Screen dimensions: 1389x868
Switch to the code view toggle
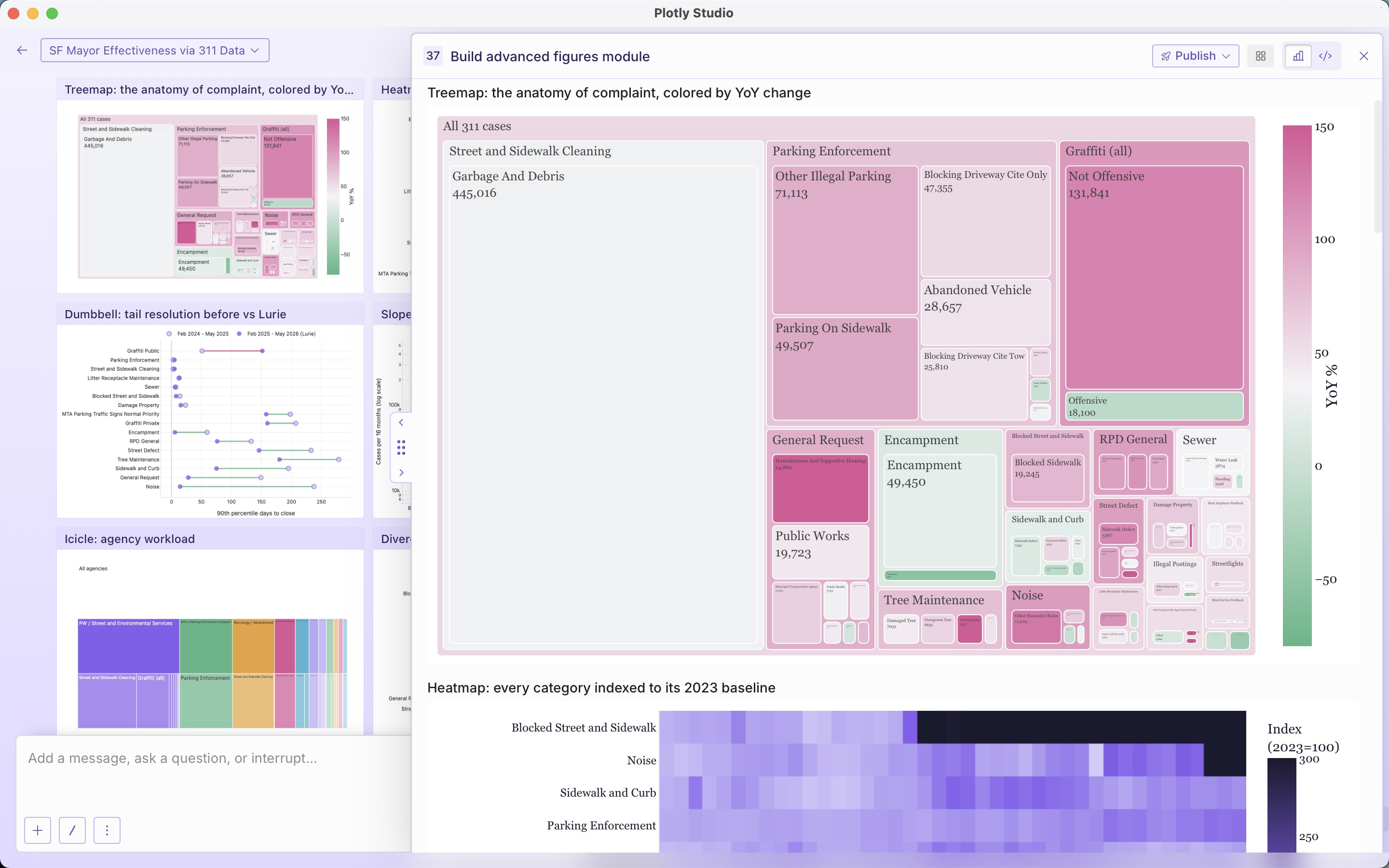(x=1325, y=55)
